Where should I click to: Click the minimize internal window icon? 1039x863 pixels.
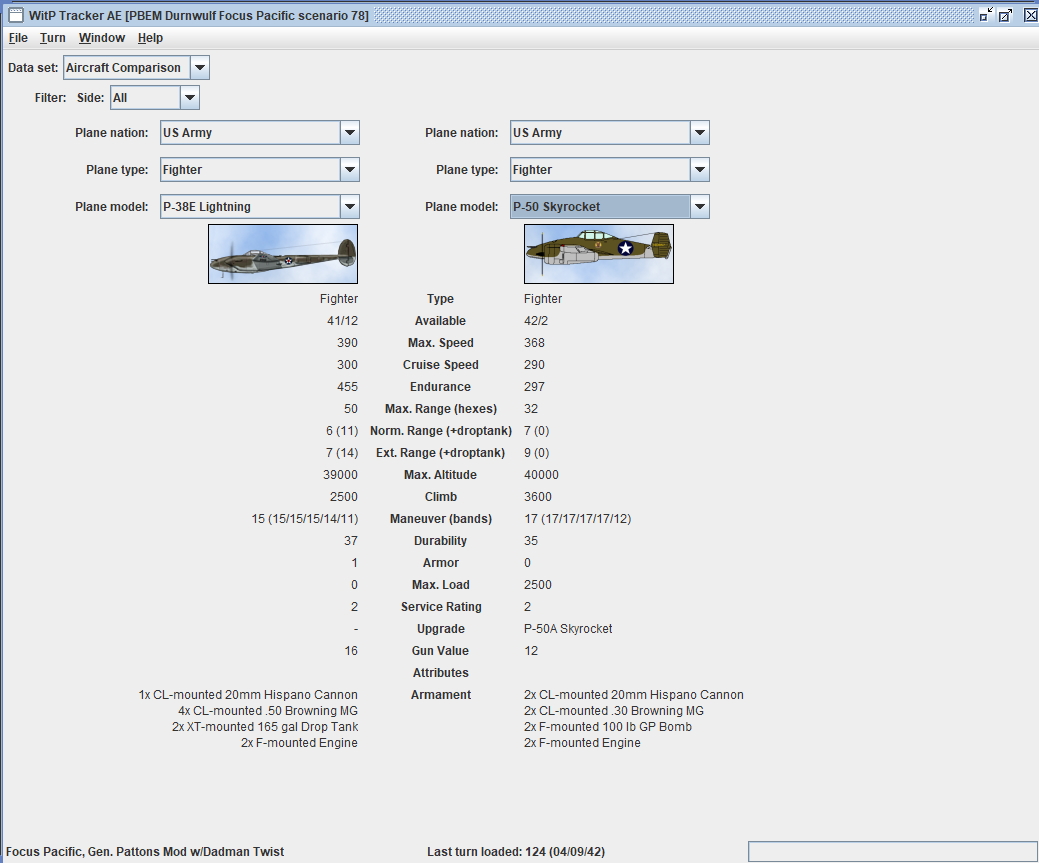[986, 15]
